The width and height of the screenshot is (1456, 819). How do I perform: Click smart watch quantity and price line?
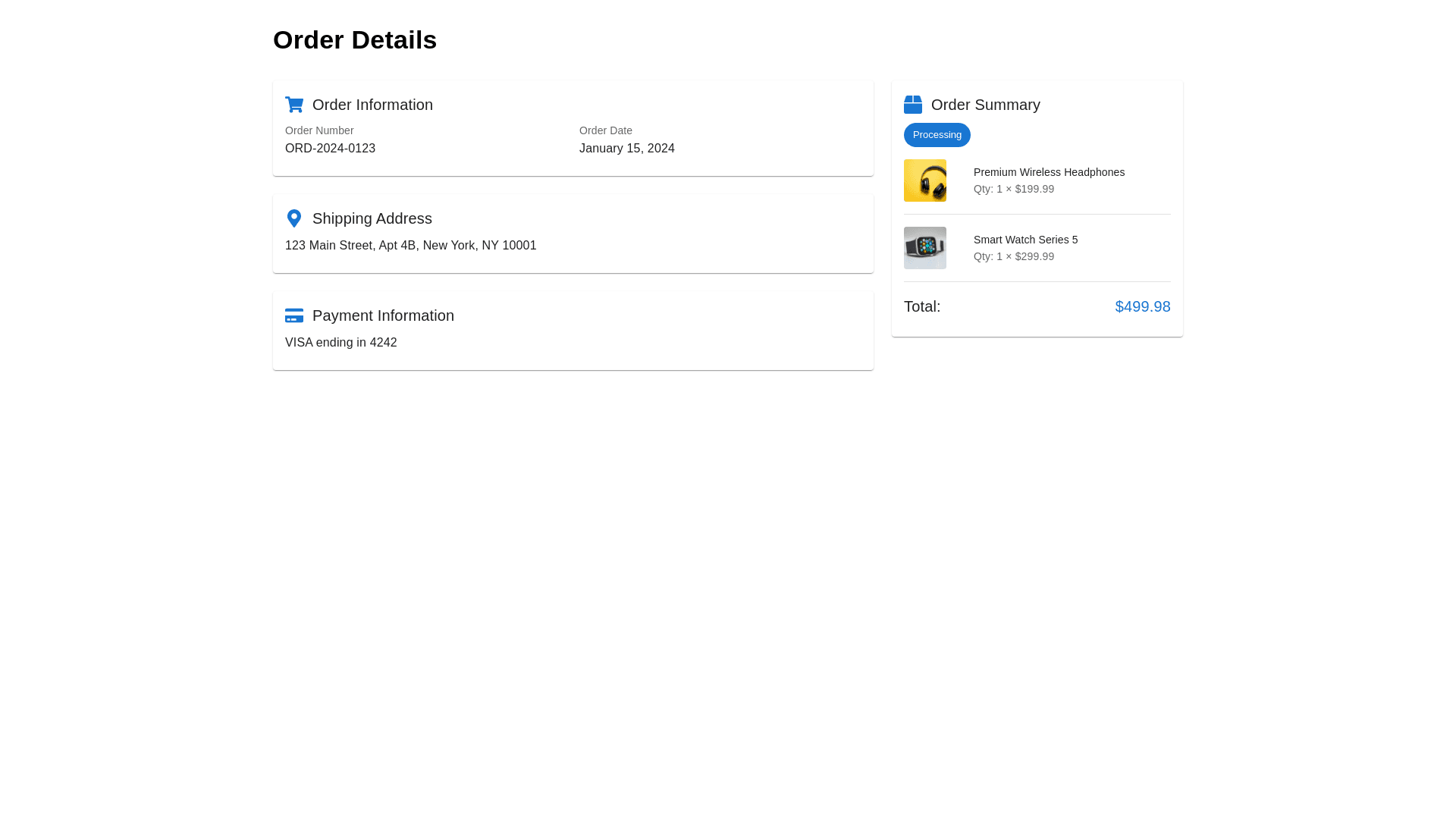tap(1013, 256)
